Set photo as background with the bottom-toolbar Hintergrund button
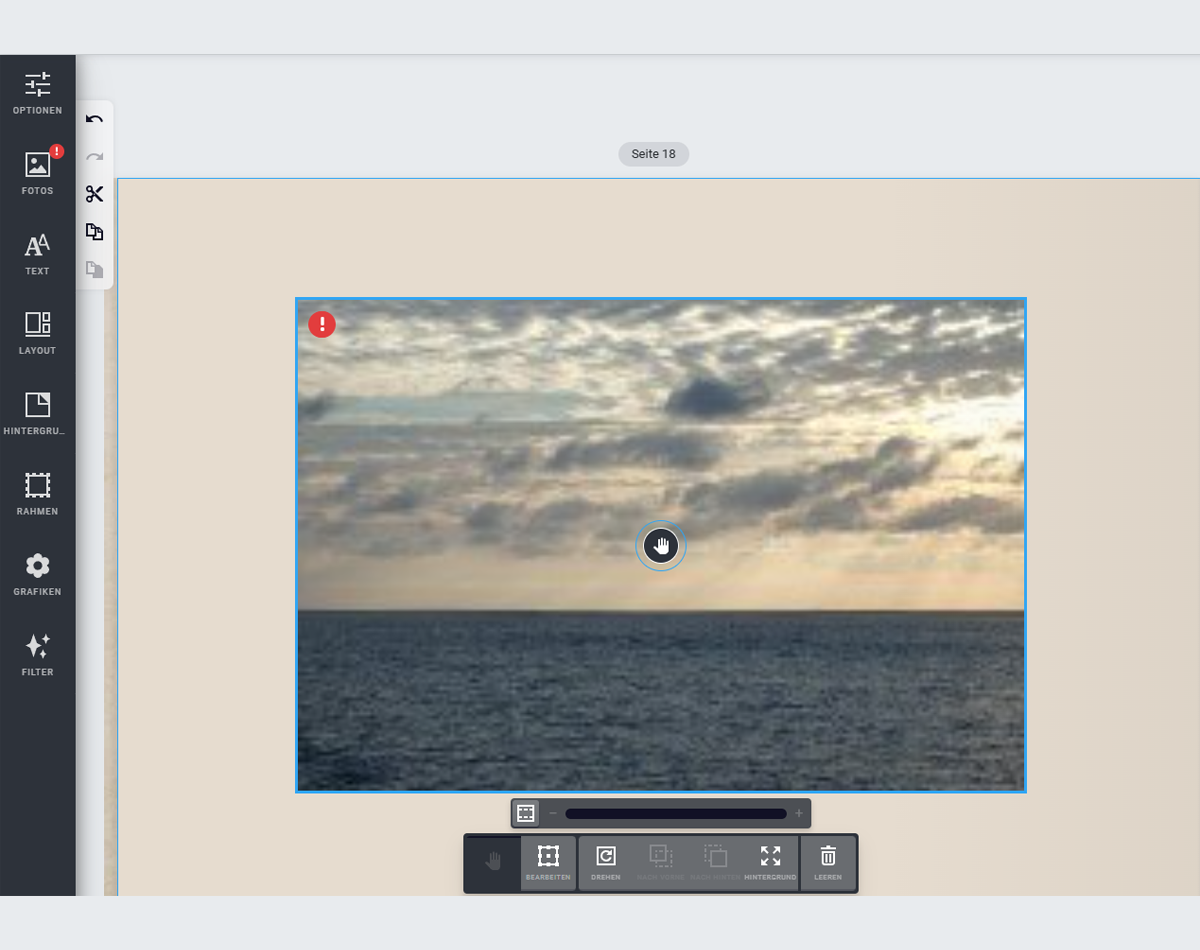 point(770,862)
